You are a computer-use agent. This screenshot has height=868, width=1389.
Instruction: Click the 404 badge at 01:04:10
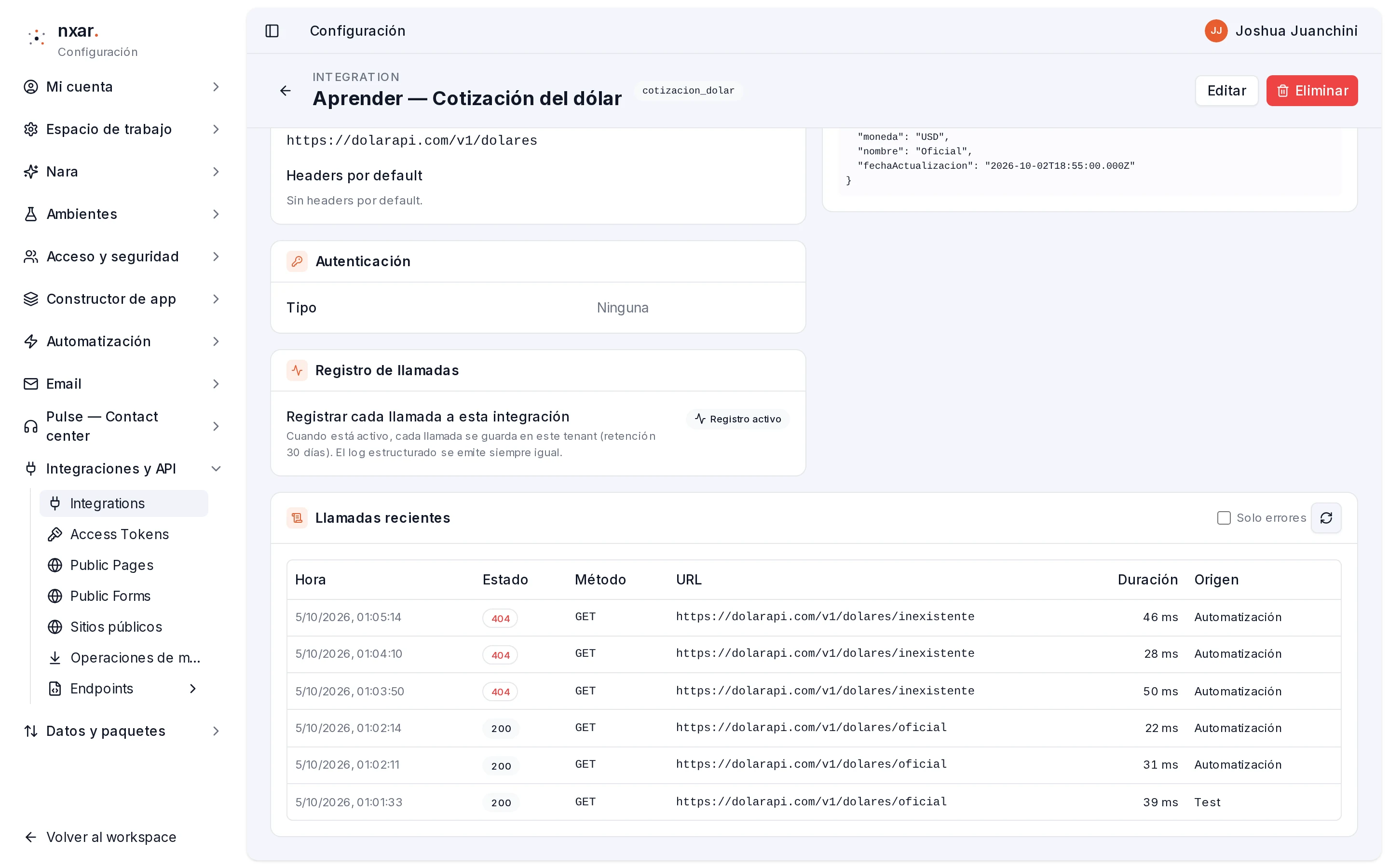(x=500, y=655)
